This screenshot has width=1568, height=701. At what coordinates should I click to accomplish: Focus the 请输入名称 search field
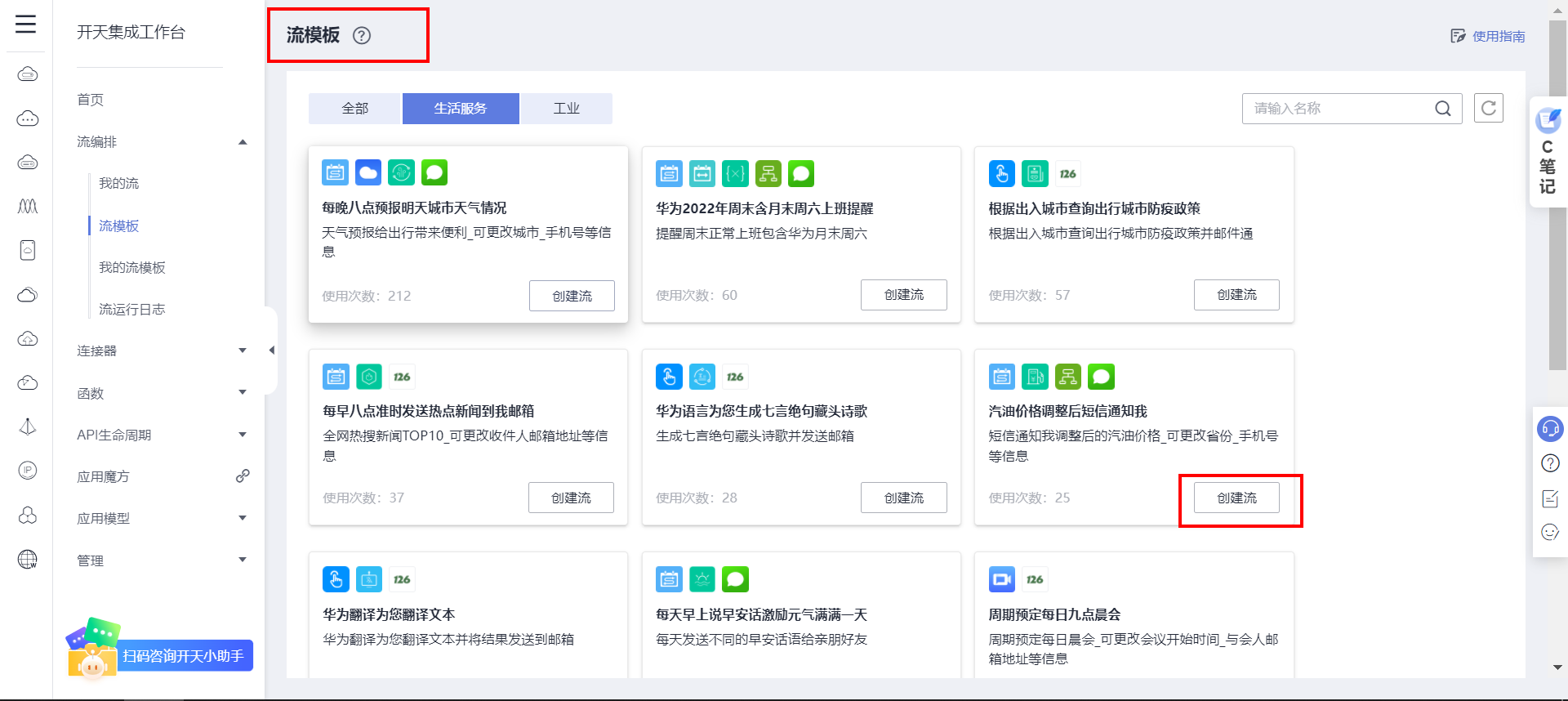(1339, 108)
